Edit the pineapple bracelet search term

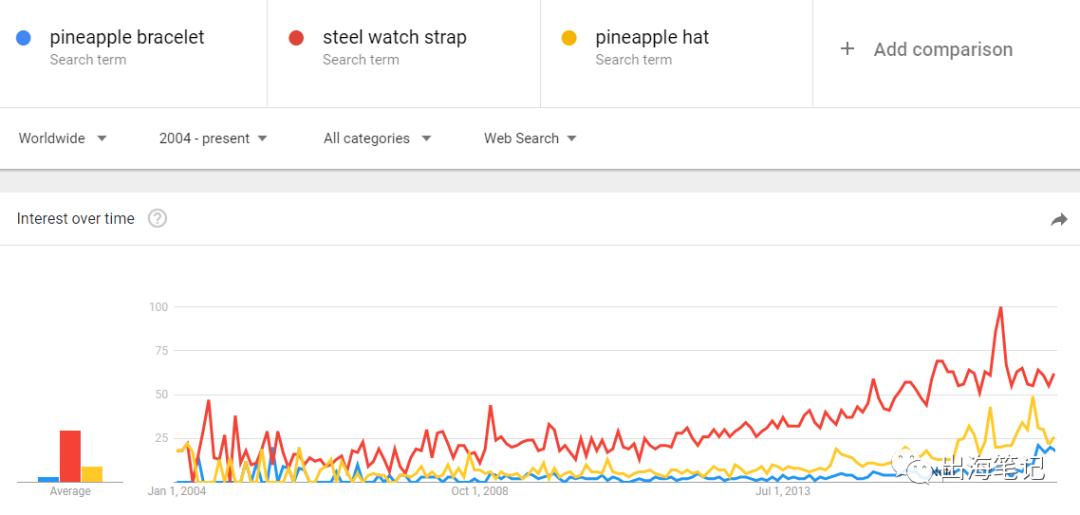(127, 38)
